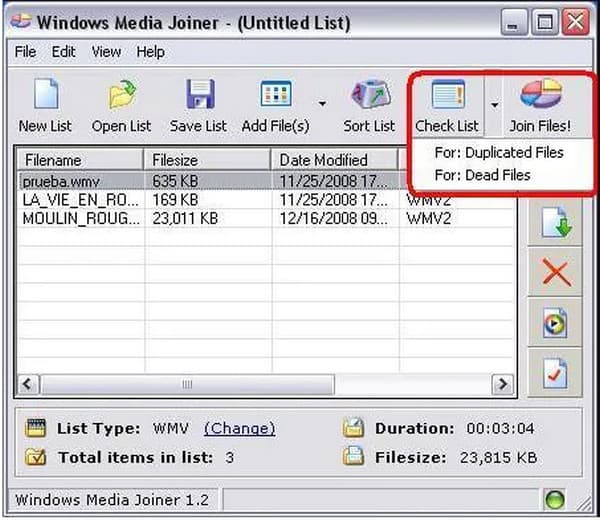Start joining with Join Files! button
Image resolution: width=600 pixels, height=521 pixels.
540,105
